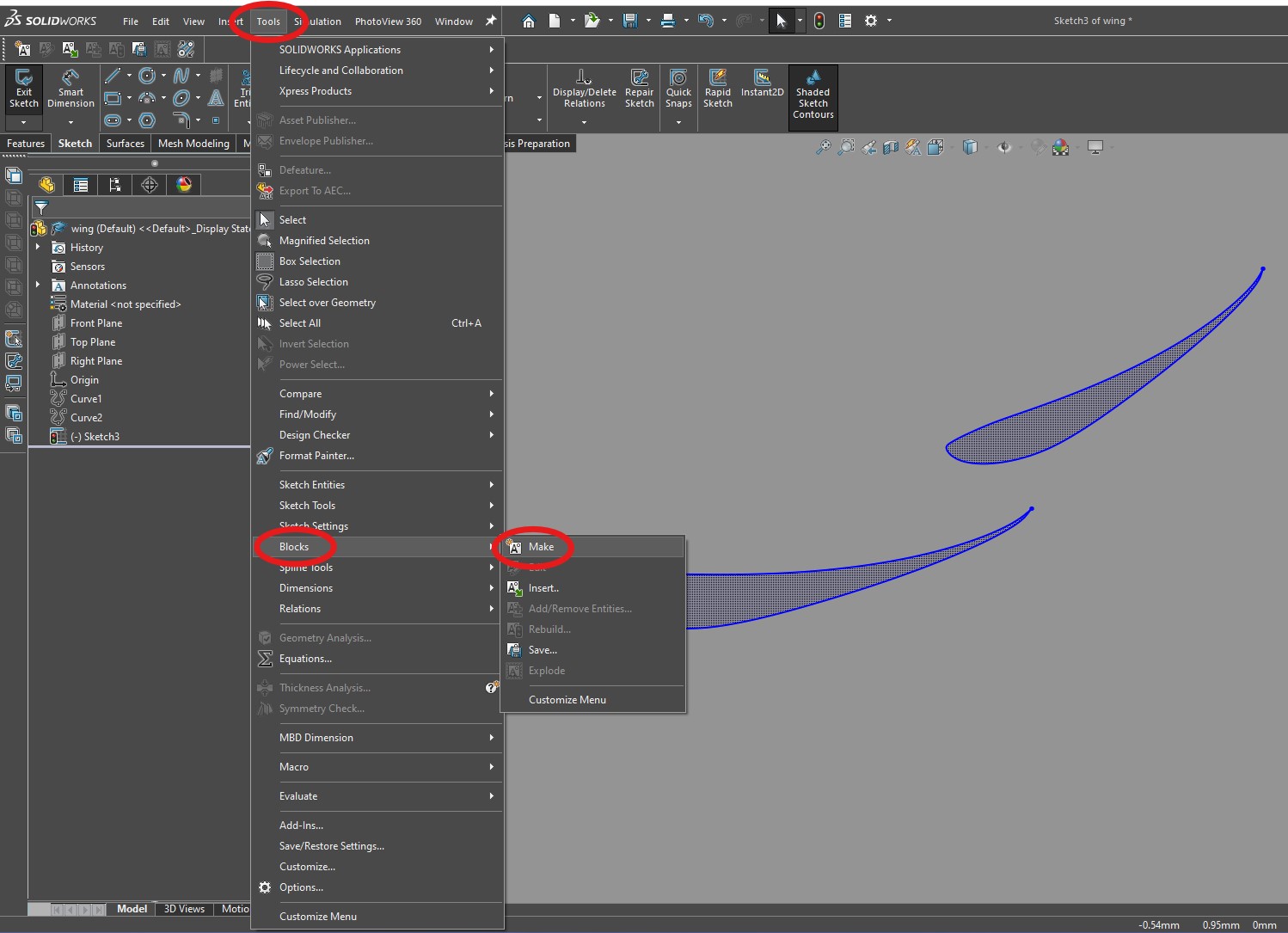Click the Home icon in top toolbar
Screen dimensions: 1288x933
pyautogui.click(x=529, y=21)
